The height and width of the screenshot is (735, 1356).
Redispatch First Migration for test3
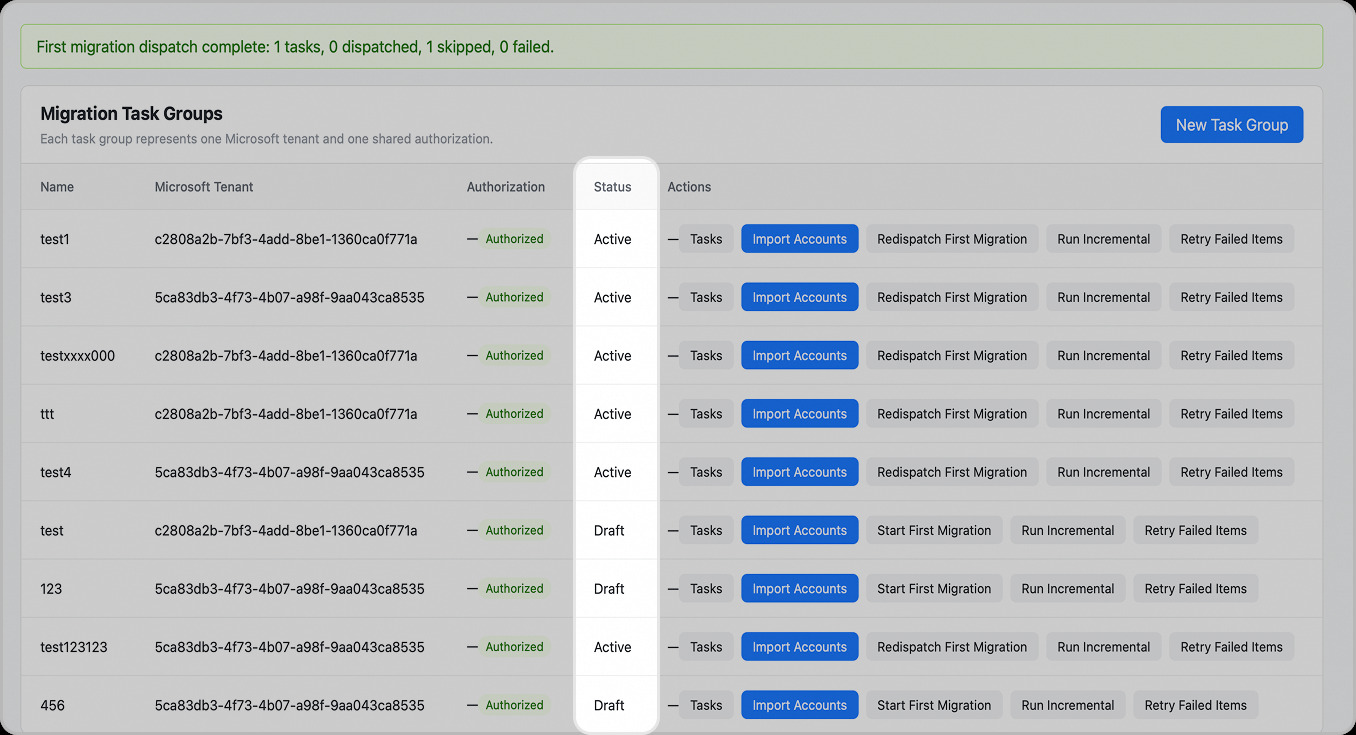pos(952,297)
